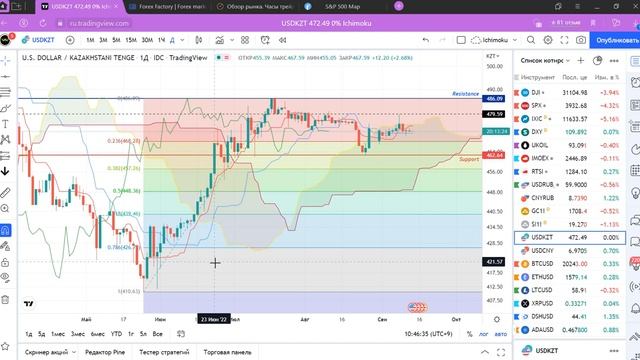Open chart settings gear in top toolbar
The height and width of the screenshot is (360, 640).
point(548,40)
